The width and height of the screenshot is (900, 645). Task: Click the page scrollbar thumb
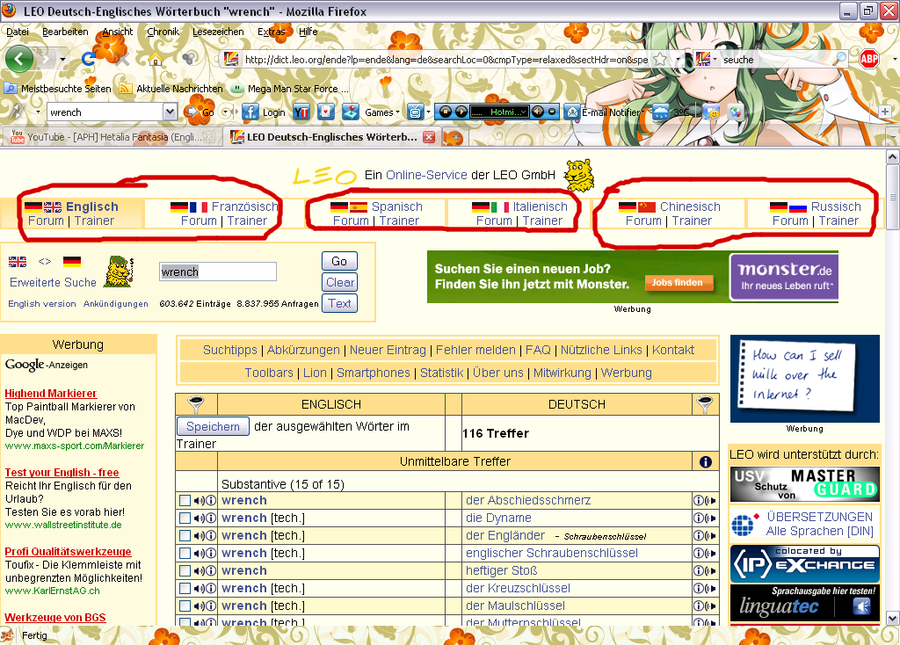(893, 195)
